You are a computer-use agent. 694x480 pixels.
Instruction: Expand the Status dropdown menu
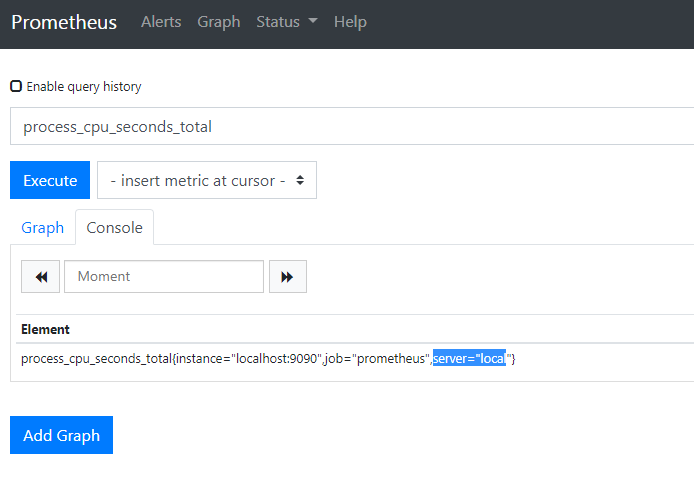click(287, 22)
